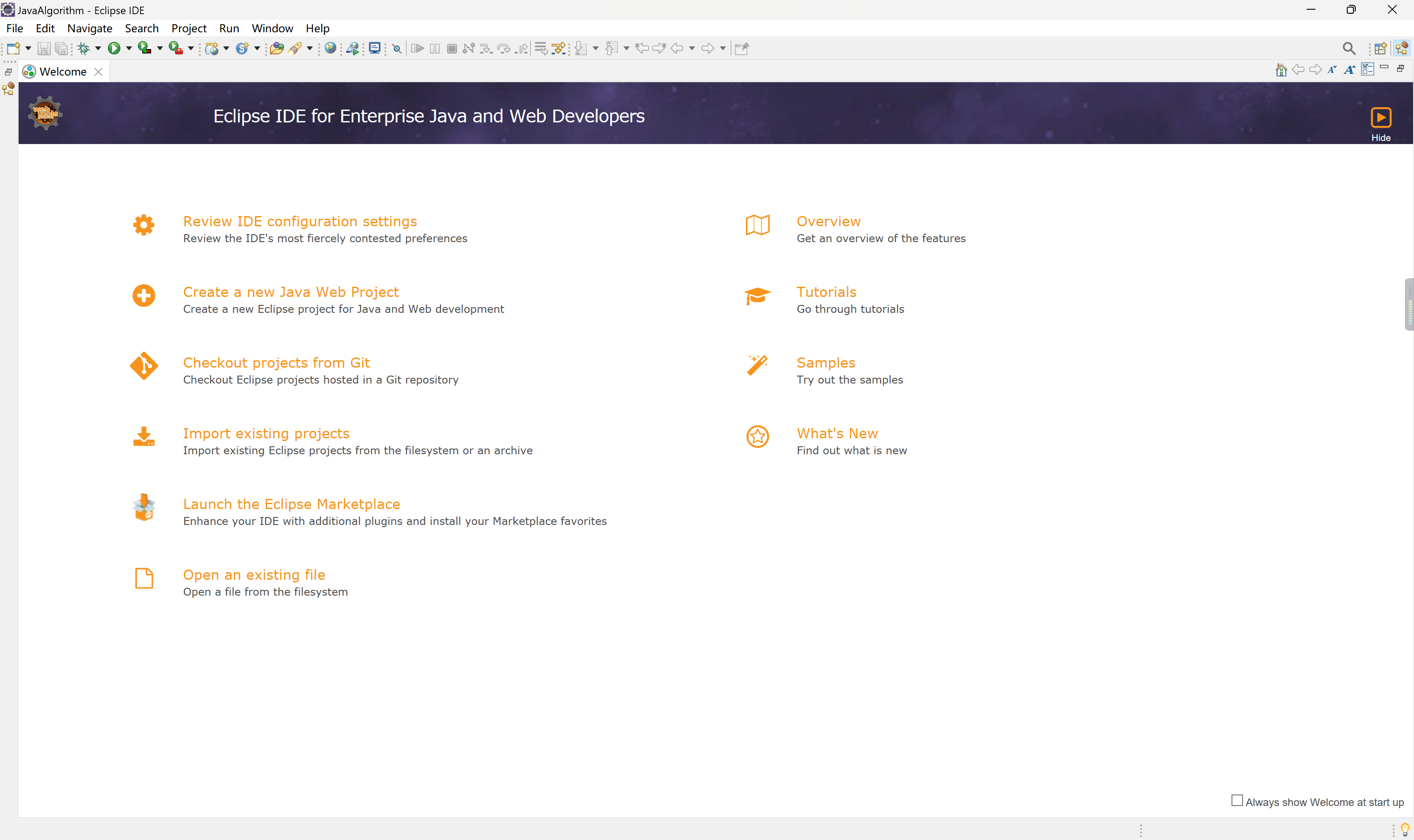Viewport: 1414px width, 840px height.
Task: Click the Debug bug icon
Action: tap(84, 49)
